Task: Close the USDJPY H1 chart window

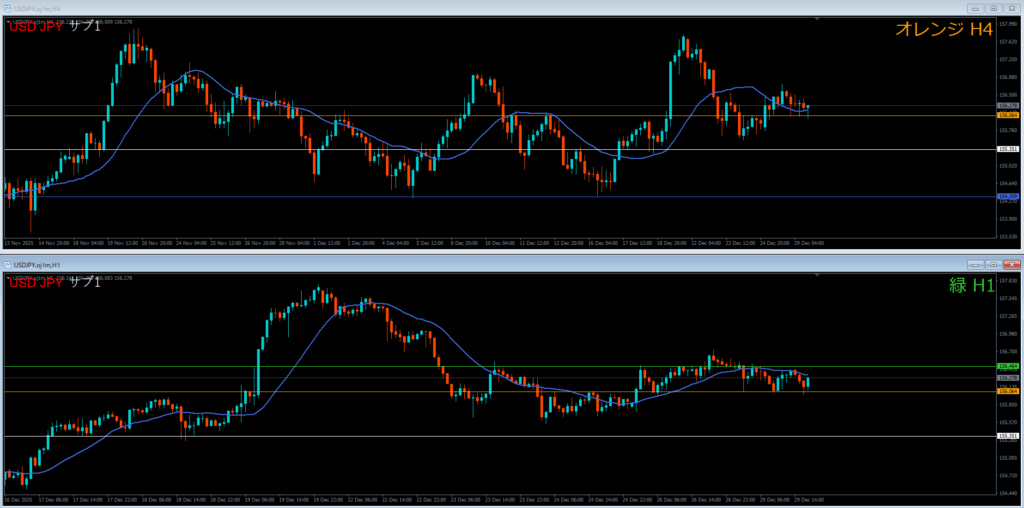Action: tap(1010, 264)
